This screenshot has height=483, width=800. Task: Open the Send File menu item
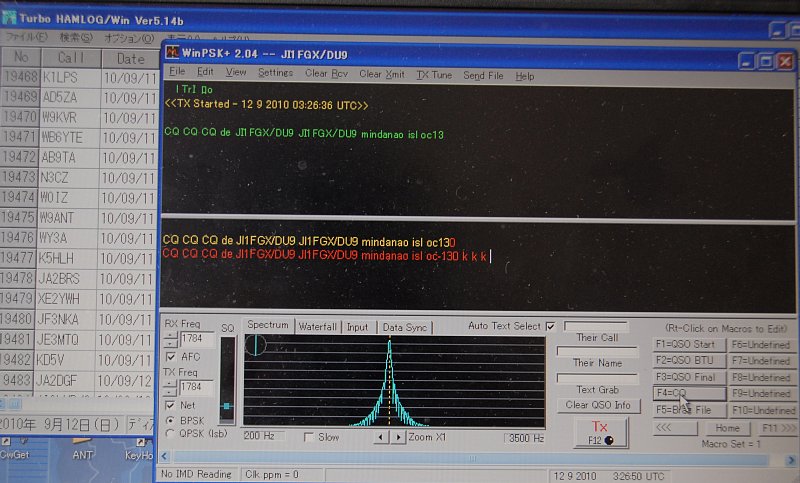coord(483,75)
